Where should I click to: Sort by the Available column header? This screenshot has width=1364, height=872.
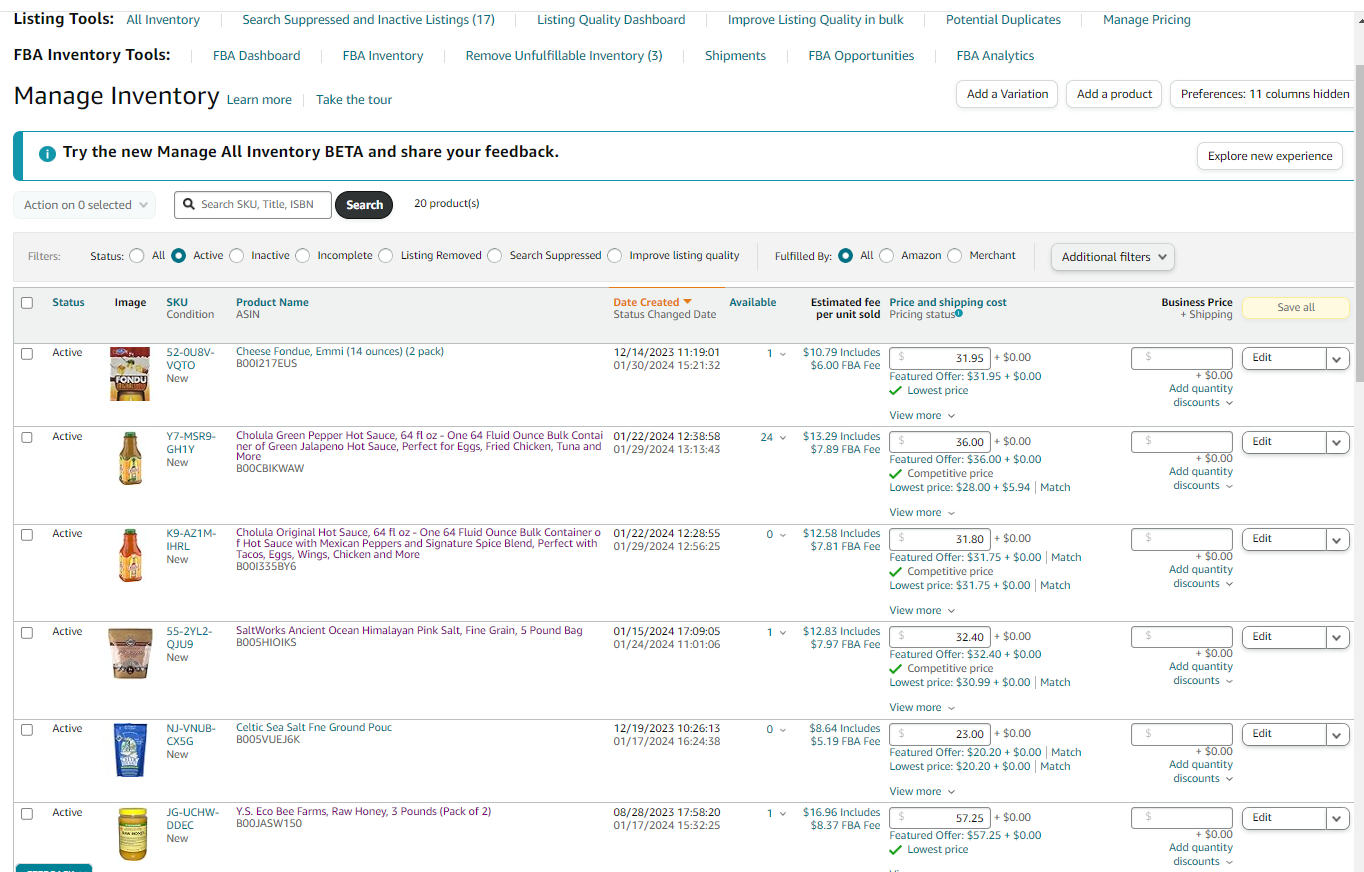[x=753, y=302]
